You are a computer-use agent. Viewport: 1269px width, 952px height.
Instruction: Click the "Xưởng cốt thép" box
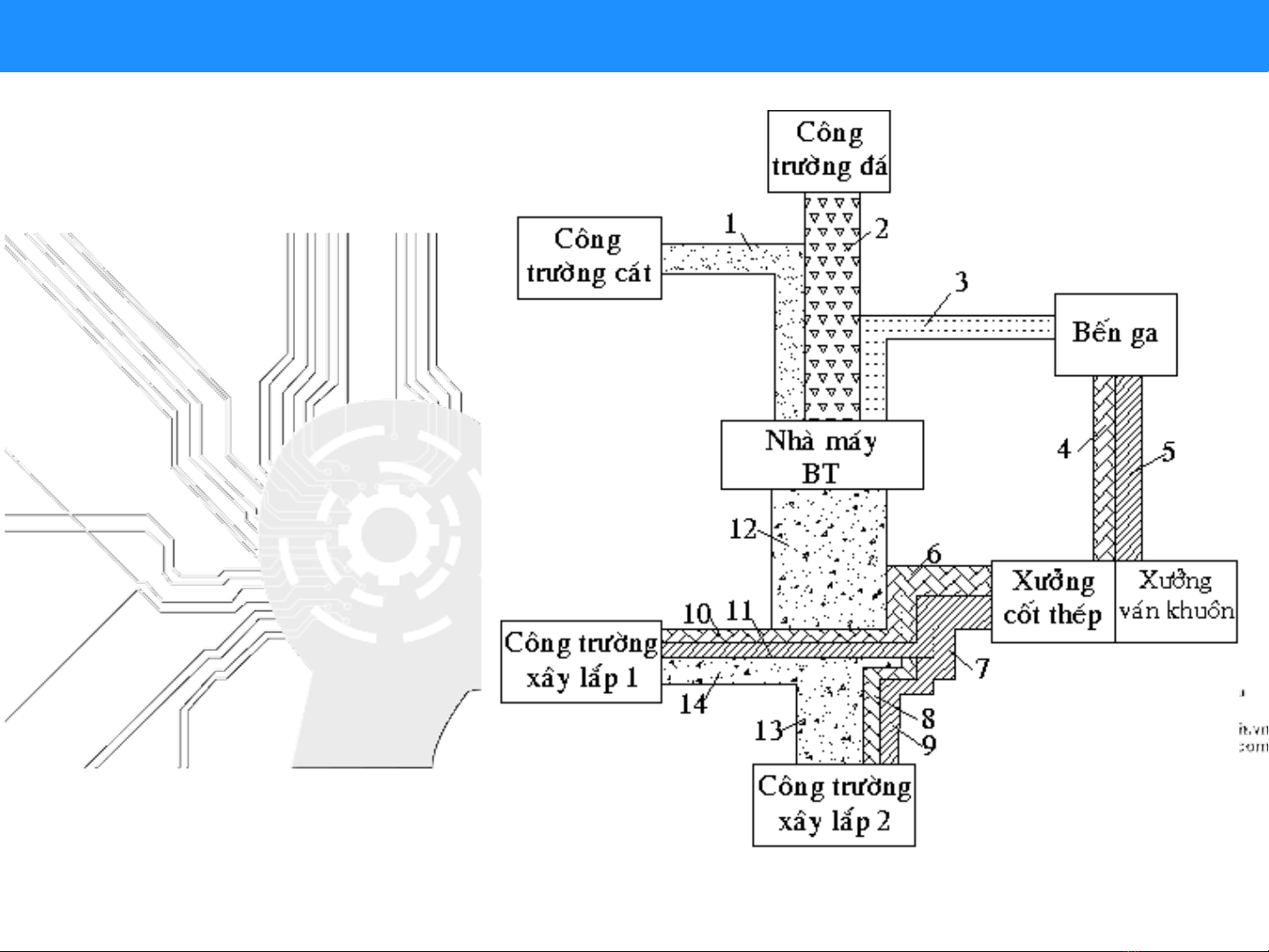[1053, 601]
